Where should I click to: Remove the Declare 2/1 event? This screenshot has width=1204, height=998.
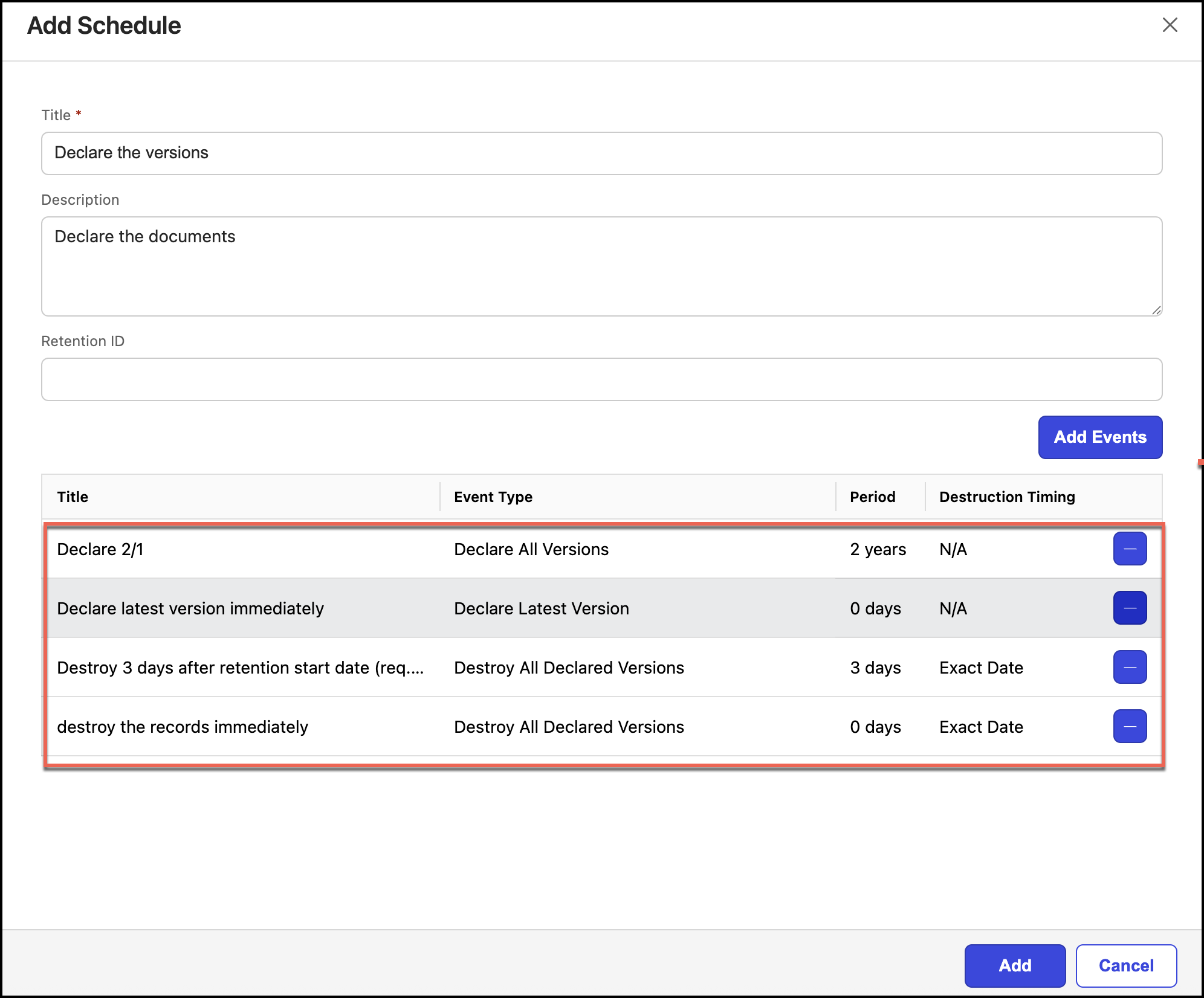click(1130, 549)
